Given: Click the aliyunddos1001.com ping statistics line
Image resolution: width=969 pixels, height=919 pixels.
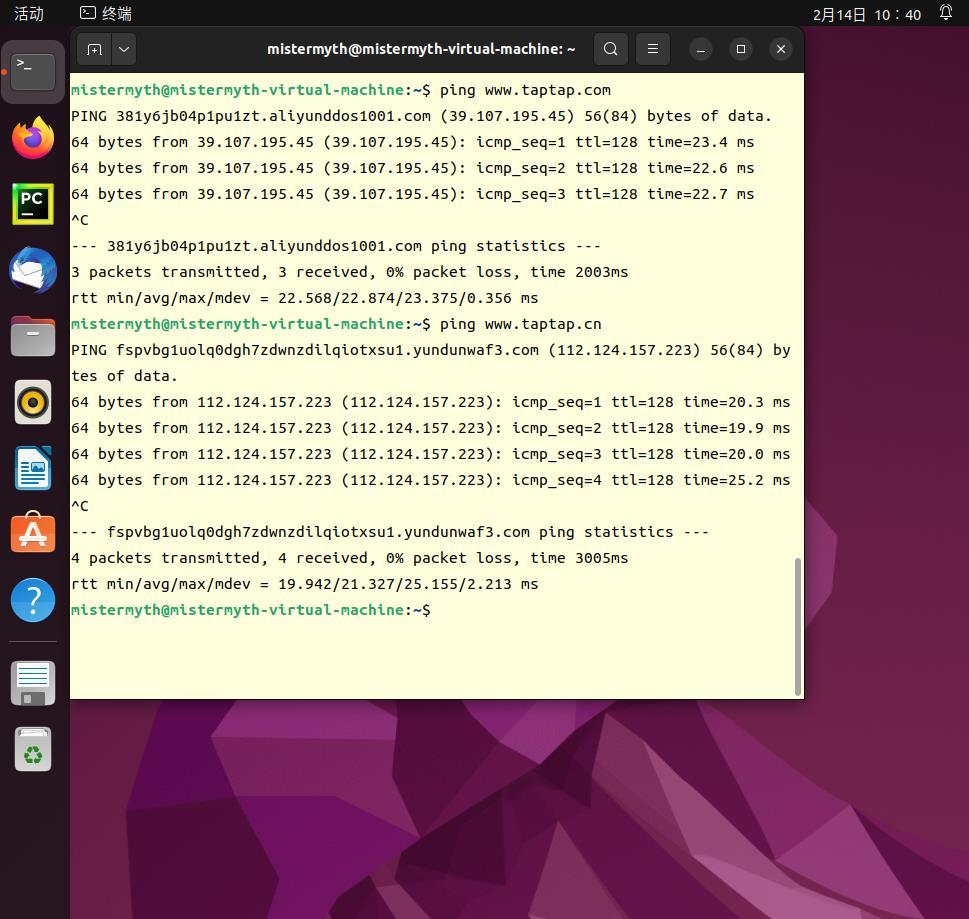Looking at the screenshot, I should click(336, 246).
